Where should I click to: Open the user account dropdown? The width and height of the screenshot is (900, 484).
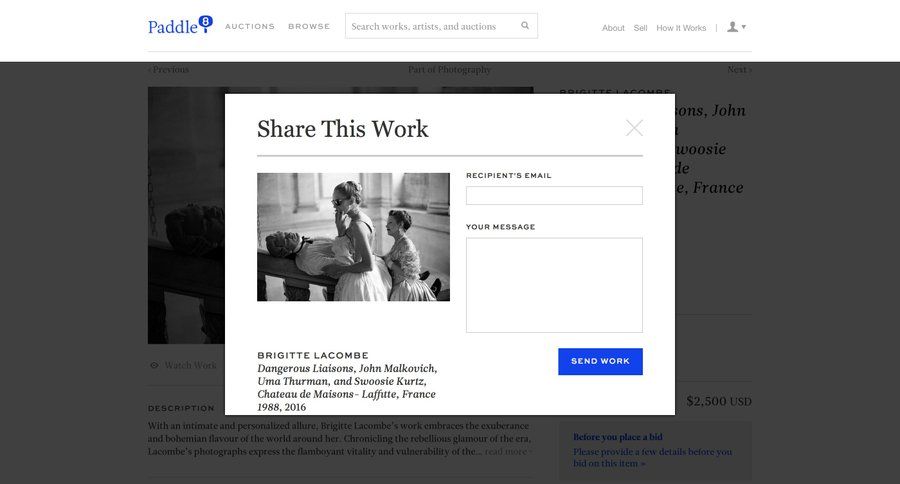(736, 27)
